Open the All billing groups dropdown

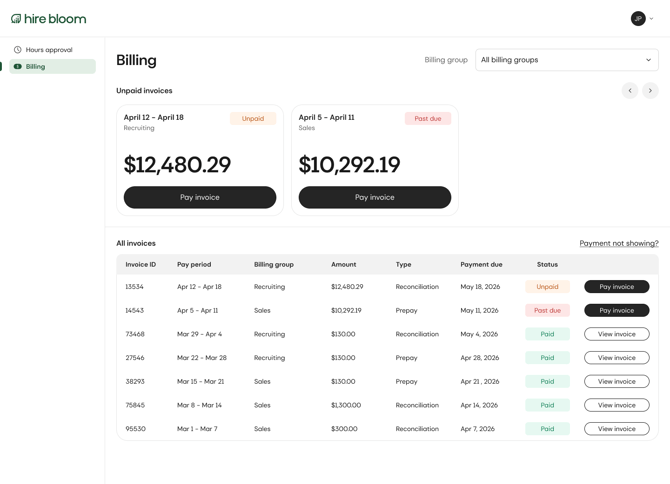click(567, 60)
